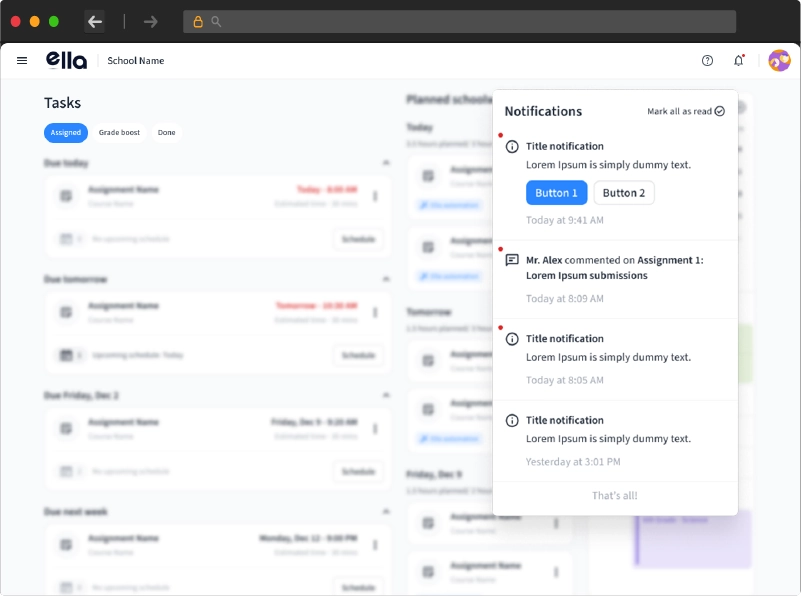Click the comment icon beside Mr. Alex notification

[x=512, y=260]
